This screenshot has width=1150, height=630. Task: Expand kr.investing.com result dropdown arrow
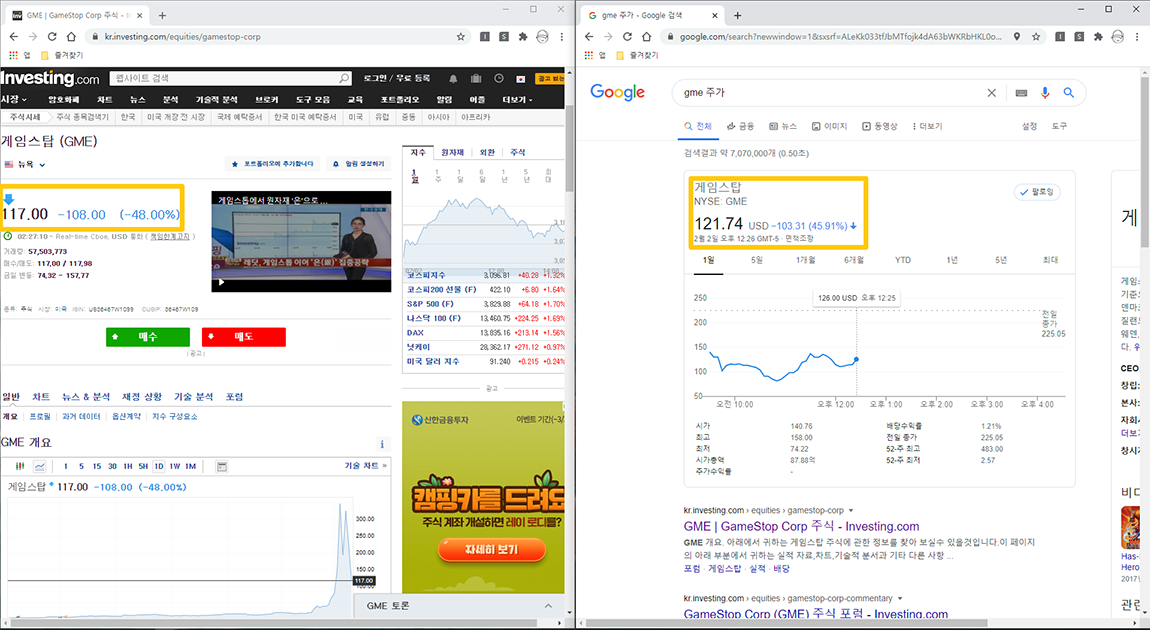851,510
